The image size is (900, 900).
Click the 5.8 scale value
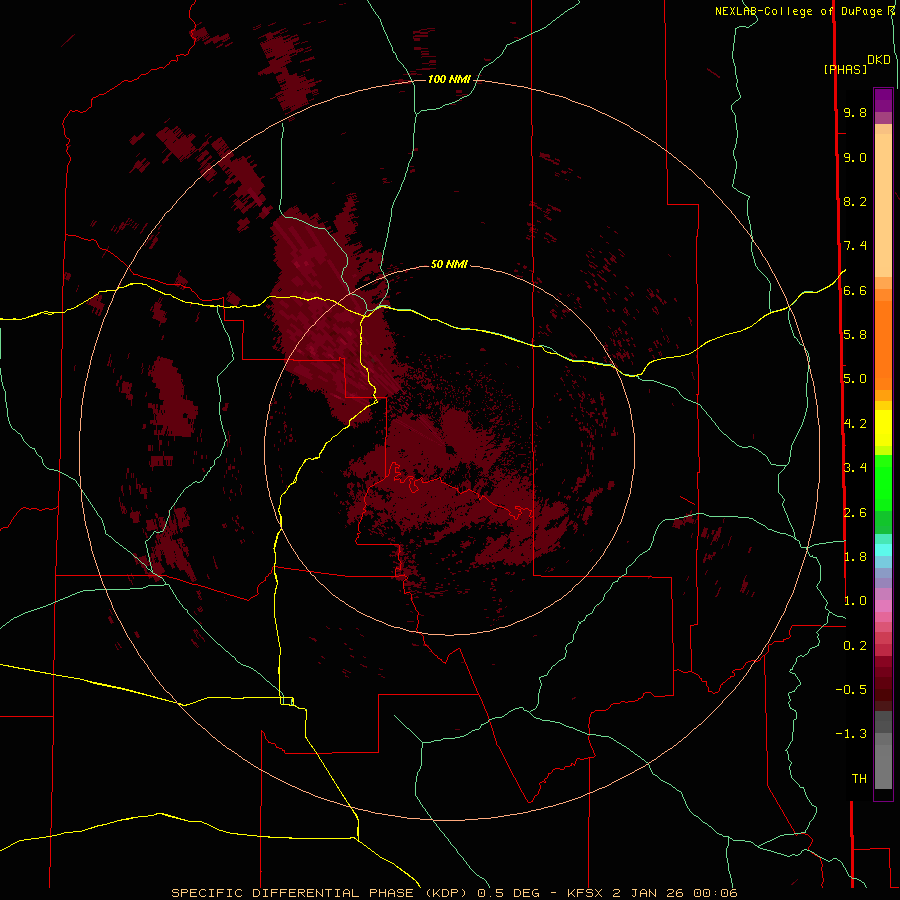855,335
